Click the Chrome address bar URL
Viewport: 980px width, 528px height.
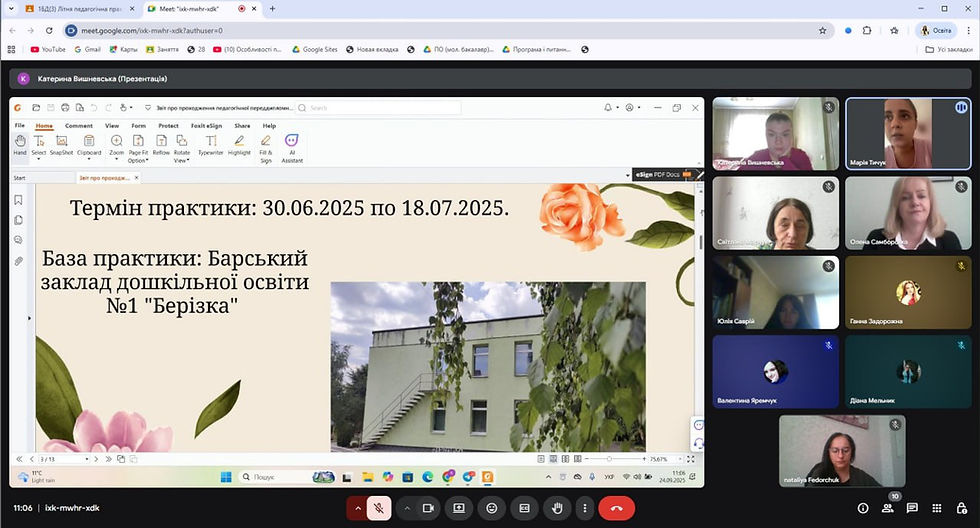point(152,31)
